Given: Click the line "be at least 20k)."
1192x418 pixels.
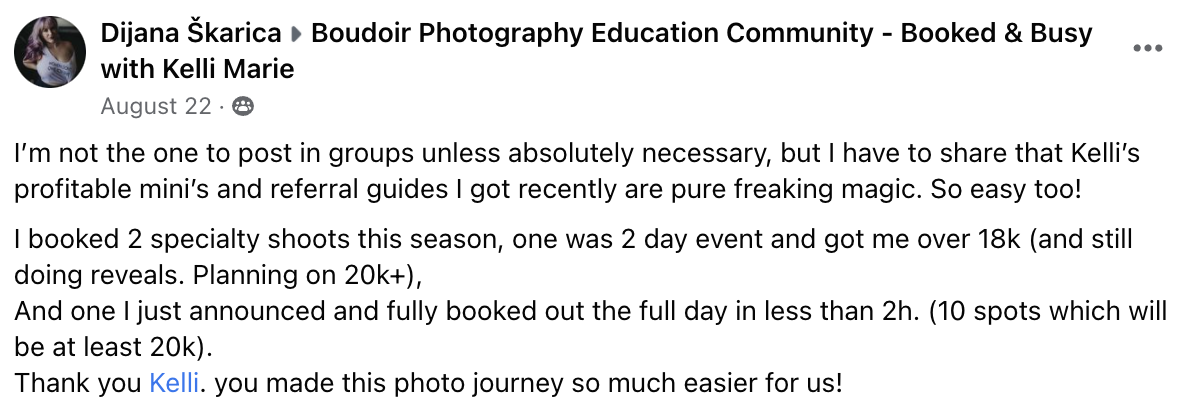Looking at the screenshot, I should point(116,346).
